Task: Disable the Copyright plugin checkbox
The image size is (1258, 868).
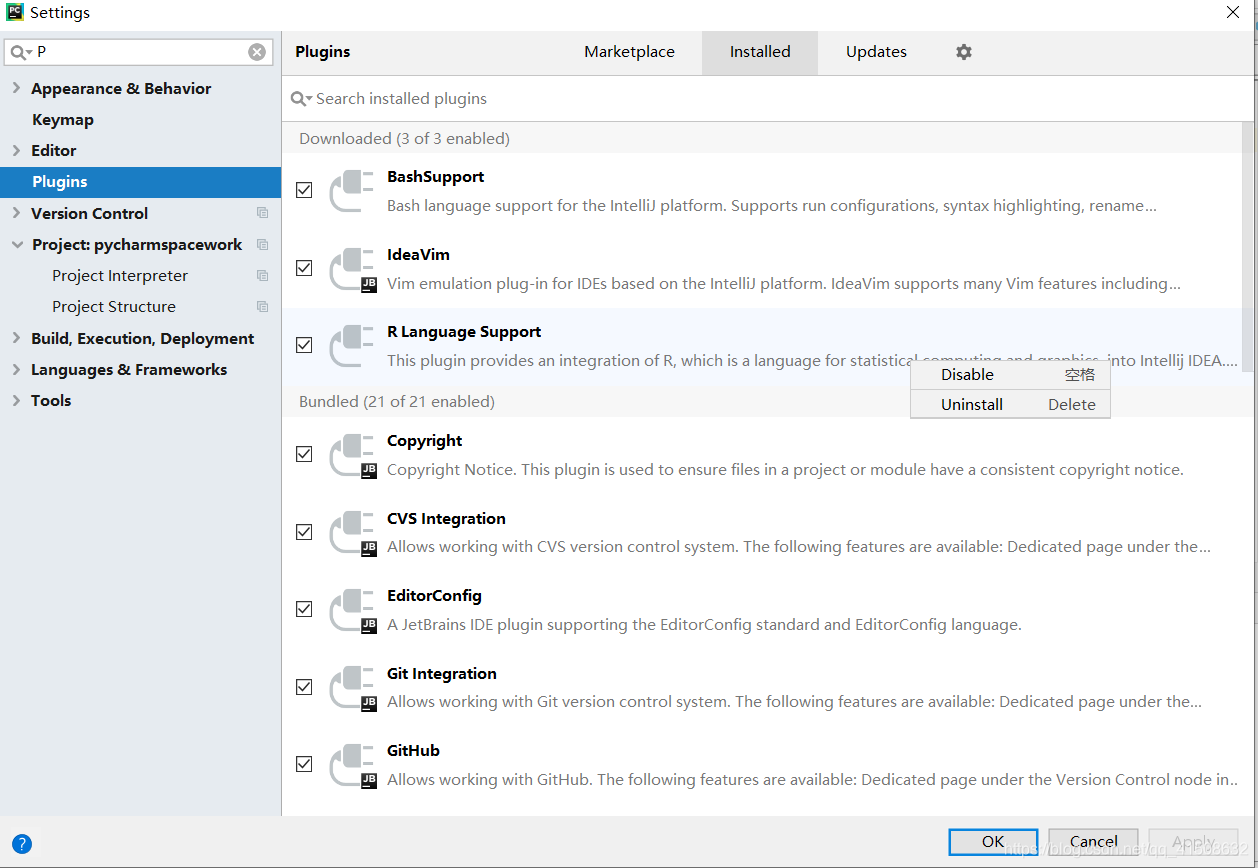Action: pyautogui.click(x=304, y=454)
